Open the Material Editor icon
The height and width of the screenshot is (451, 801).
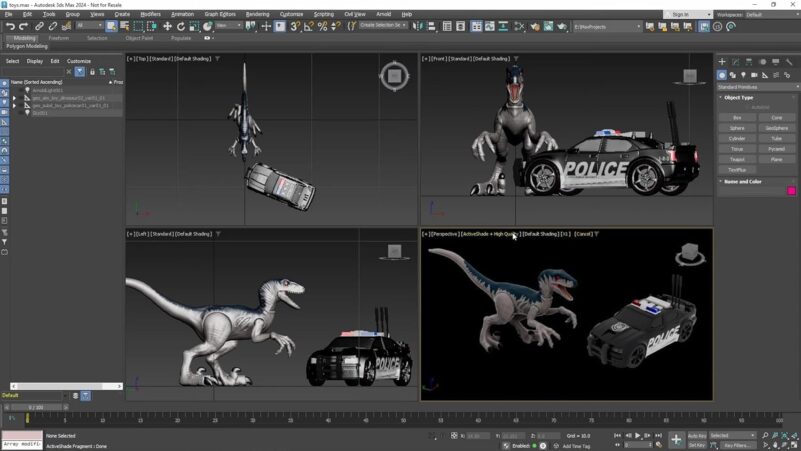click(x=520, y=26)
